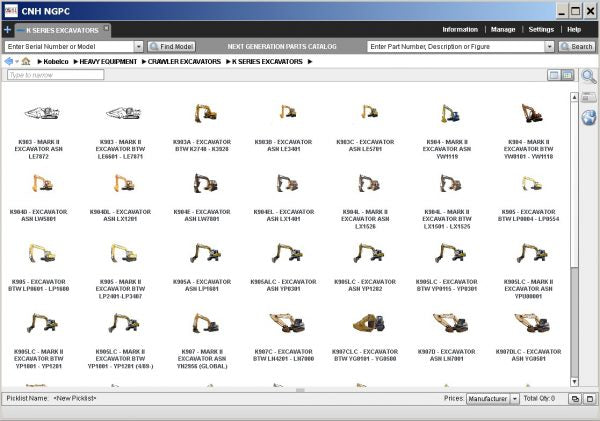Switch to single-pane list view

click(x=553, y=75)
